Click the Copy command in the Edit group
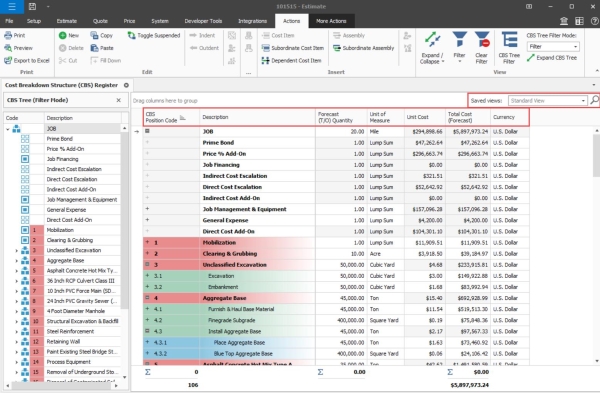Screen dimensions: 600x393 pyautogui.click(x=102, y=35)
